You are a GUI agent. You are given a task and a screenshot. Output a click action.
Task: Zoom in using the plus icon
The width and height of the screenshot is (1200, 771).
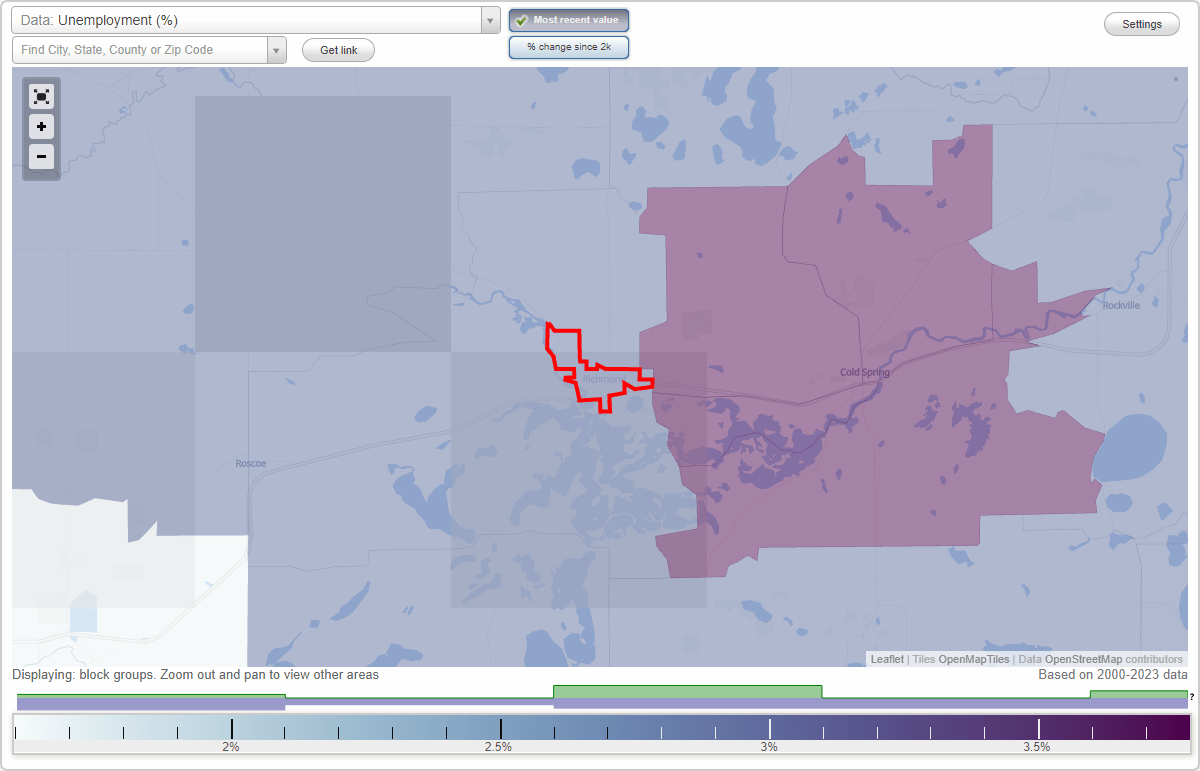(x=41, y=126)
